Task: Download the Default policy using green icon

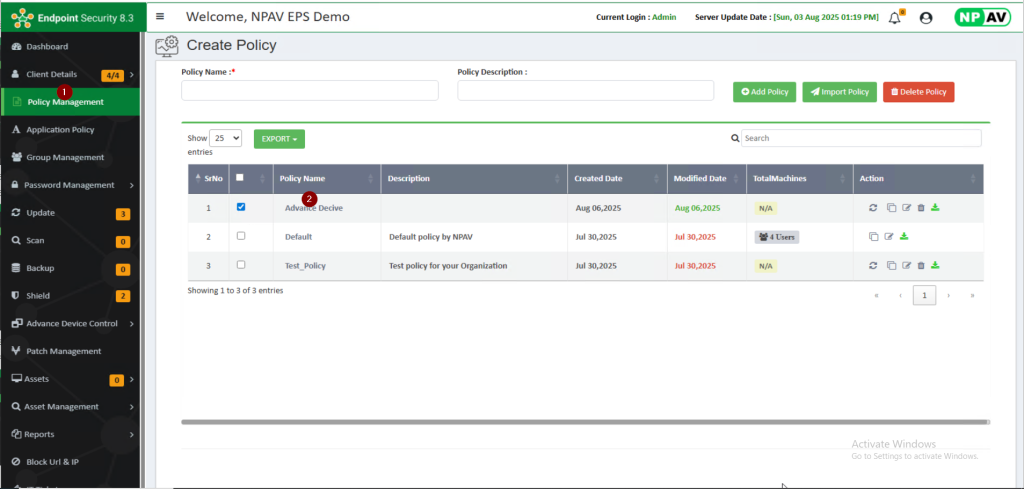Action: [x=903, y=237]
